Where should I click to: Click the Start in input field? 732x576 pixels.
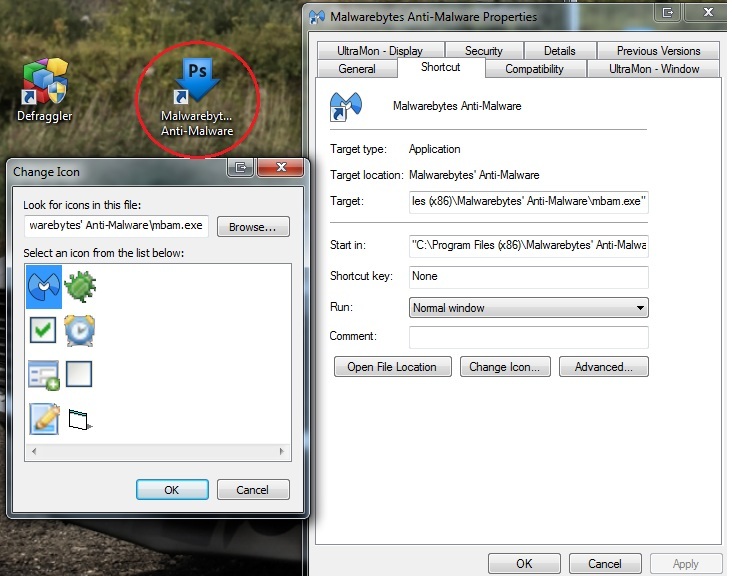pyautogui.click(x=528, y=246)
